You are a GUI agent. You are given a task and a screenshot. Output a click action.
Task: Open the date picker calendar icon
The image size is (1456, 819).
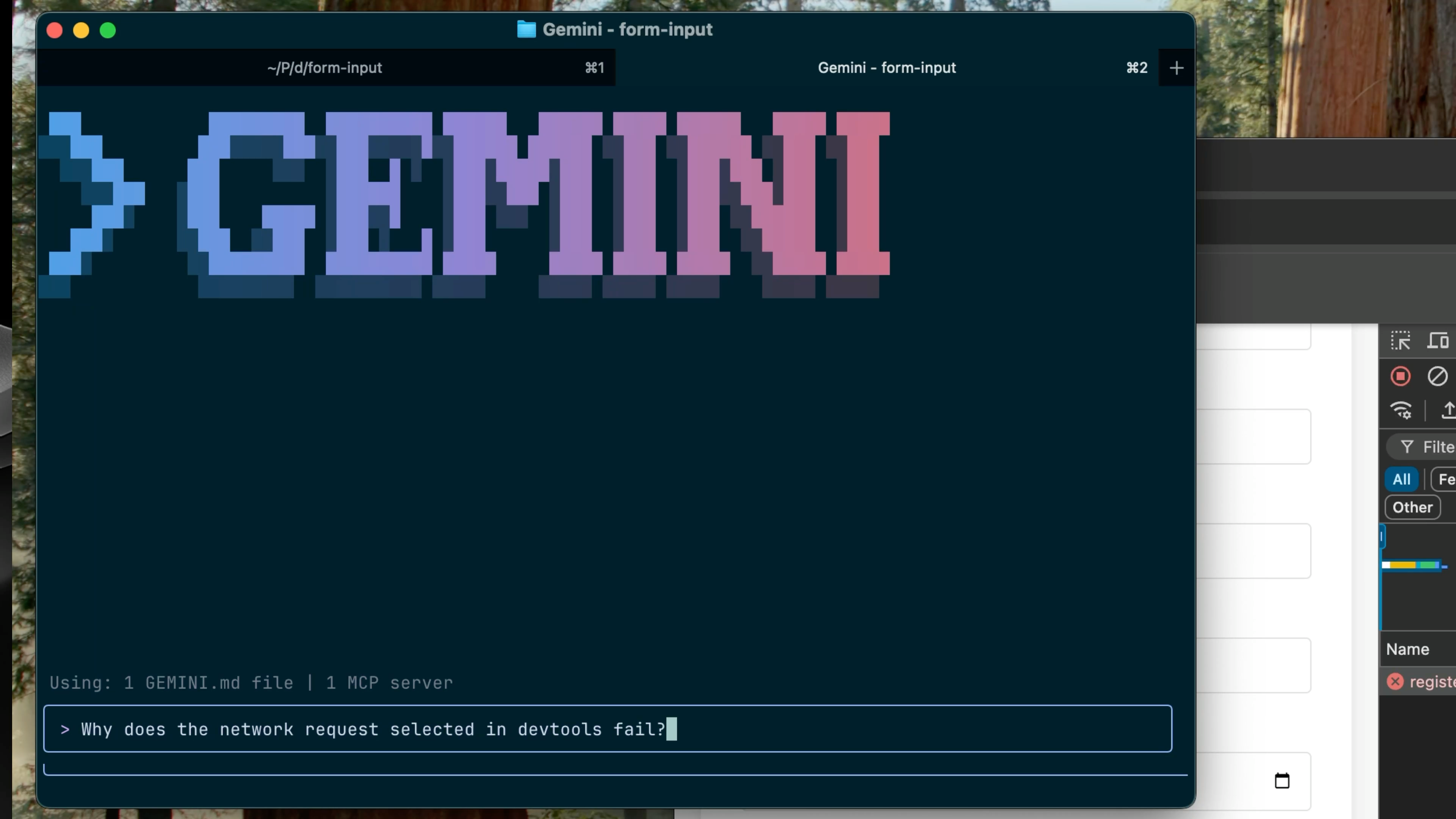click(x=1282, y=781)
